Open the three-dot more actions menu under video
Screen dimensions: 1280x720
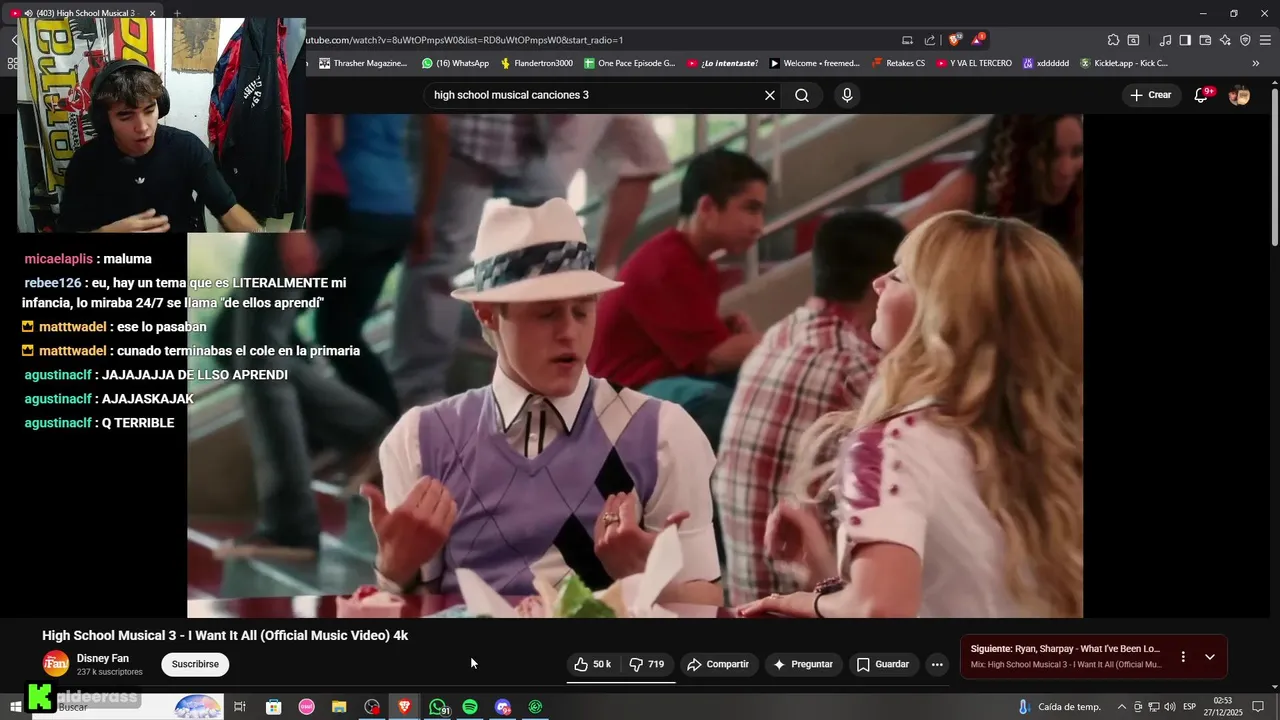937,664
